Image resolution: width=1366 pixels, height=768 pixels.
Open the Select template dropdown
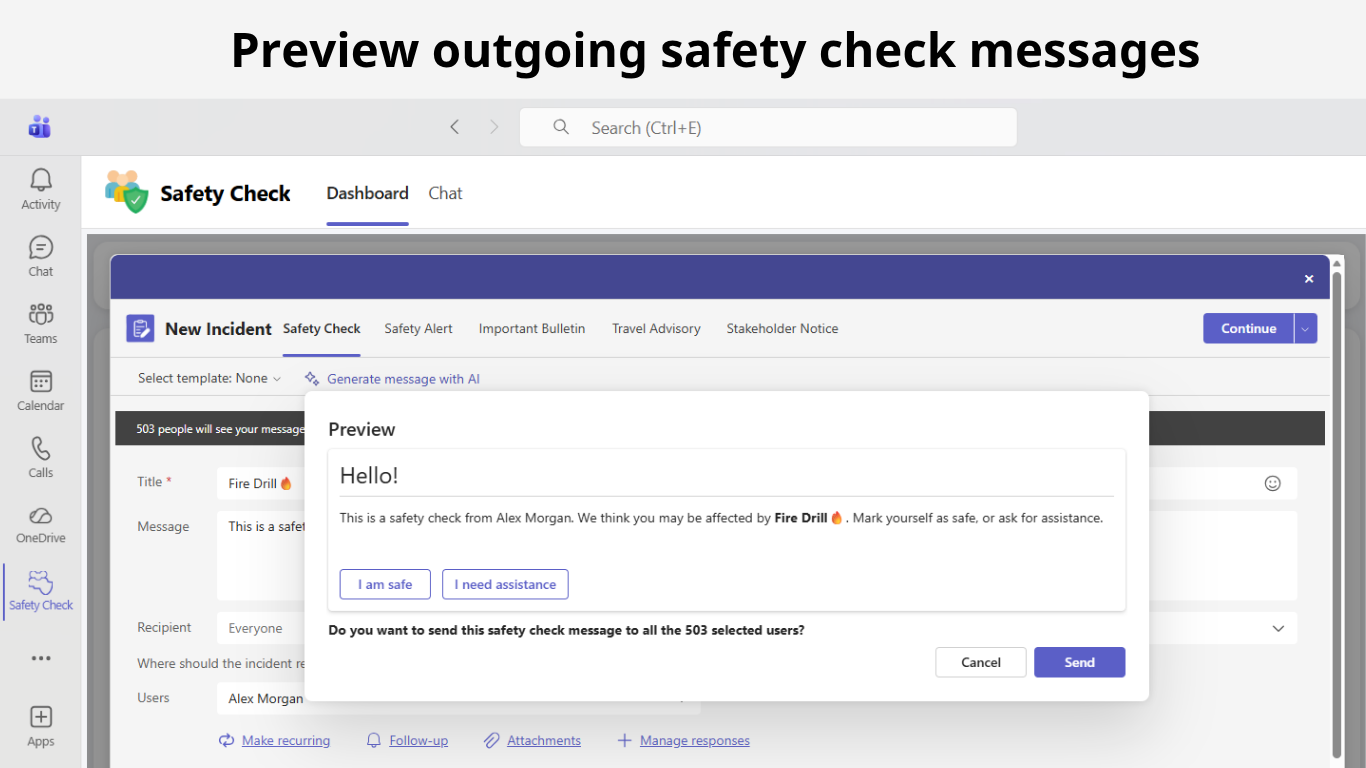210,378
